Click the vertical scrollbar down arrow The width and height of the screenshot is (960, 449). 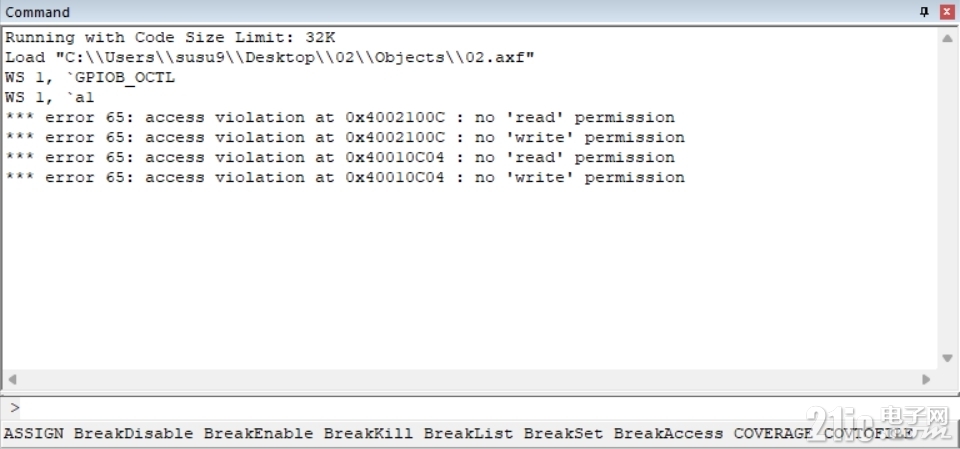(x=947, y=358)
